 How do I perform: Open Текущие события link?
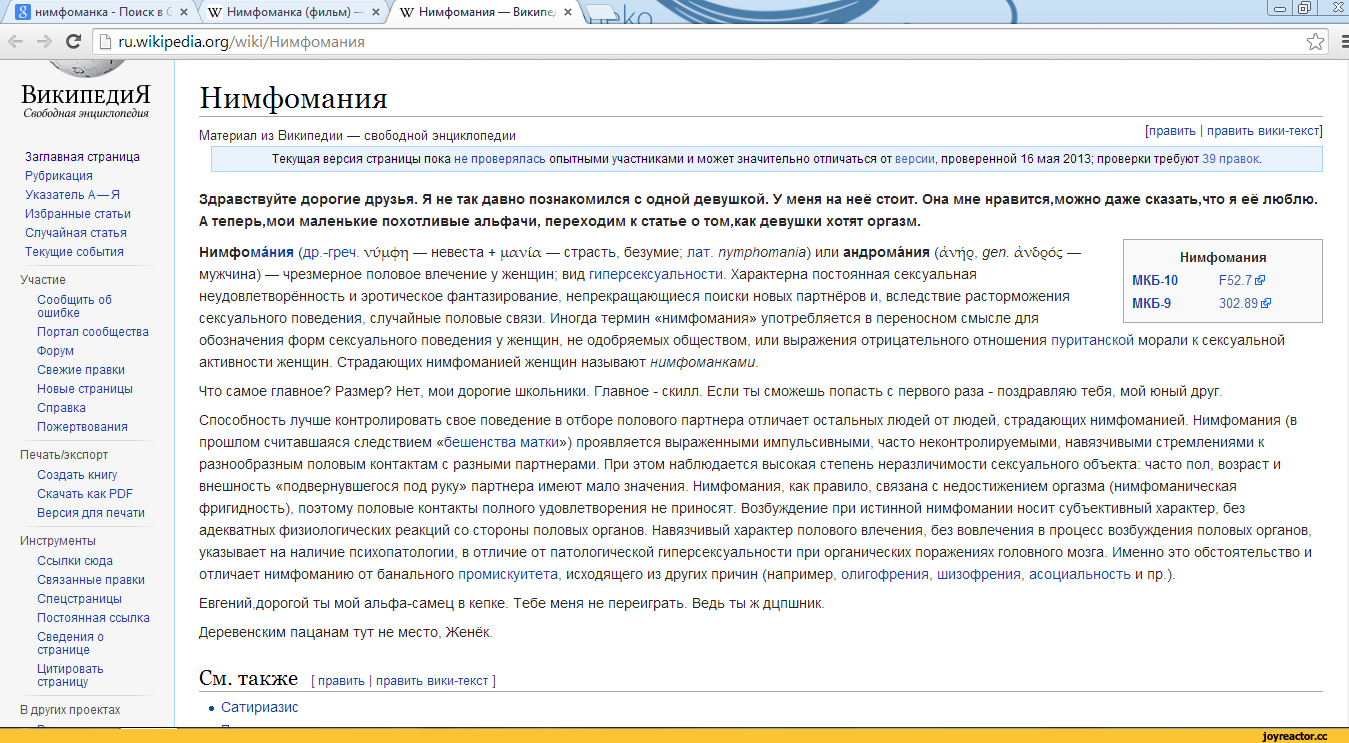click(74, 252)
